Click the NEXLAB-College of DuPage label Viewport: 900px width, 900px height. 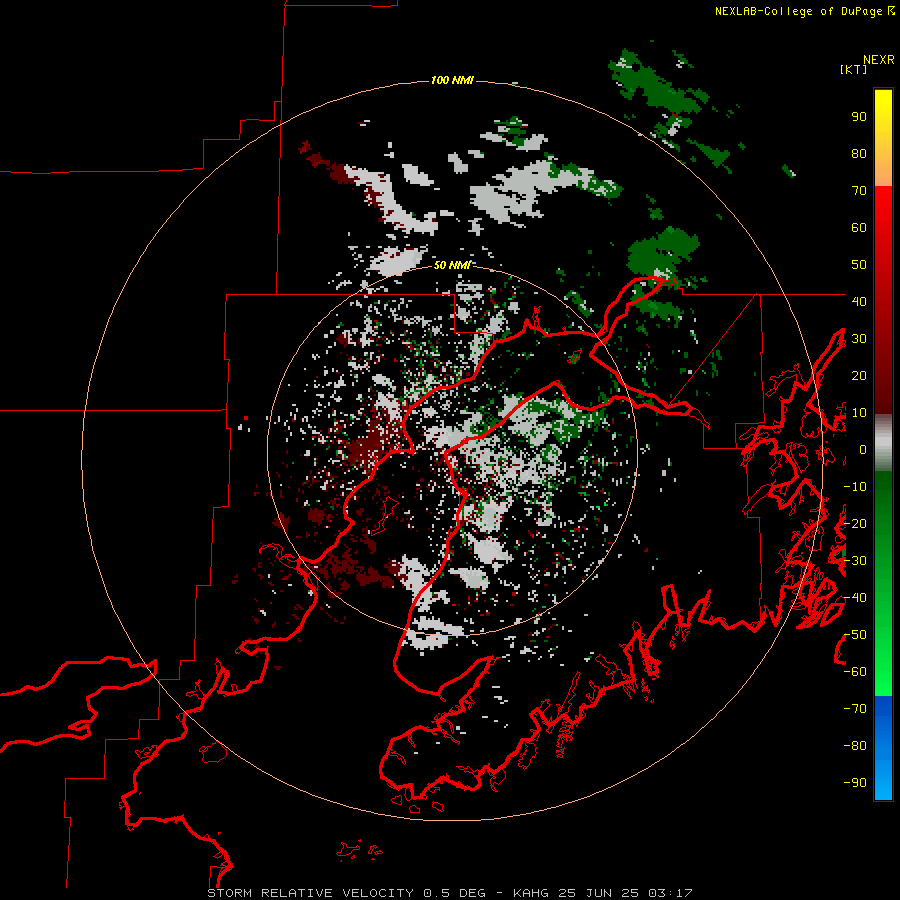pos(804,11)
